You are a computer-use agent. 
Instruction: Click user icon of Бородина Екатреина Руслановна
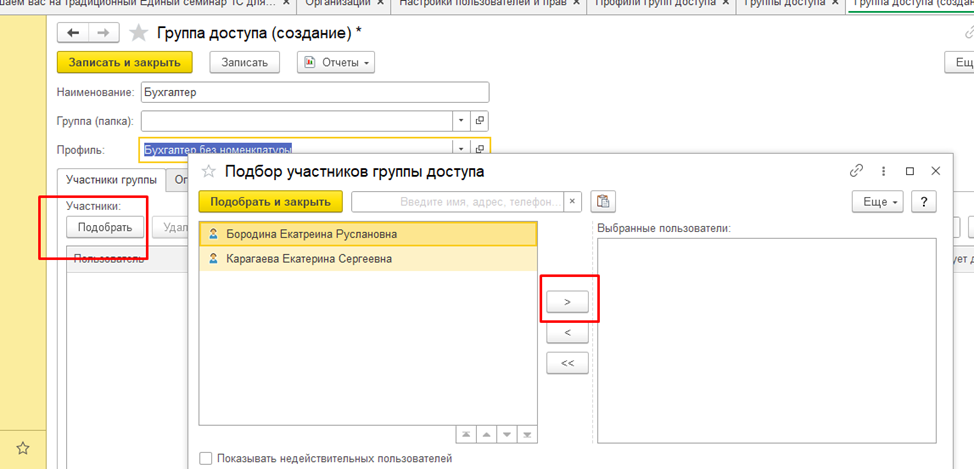point(213,234)
